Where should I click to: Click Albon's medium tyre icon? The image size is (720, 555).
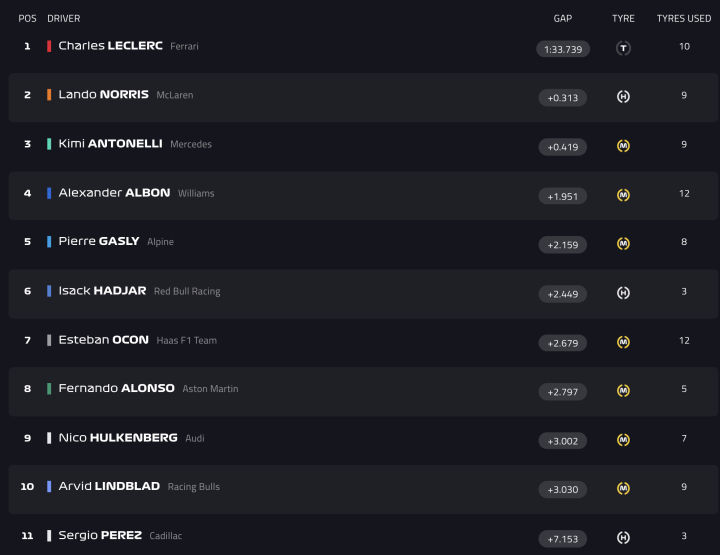pyautogui.click(x=623, y=195)
